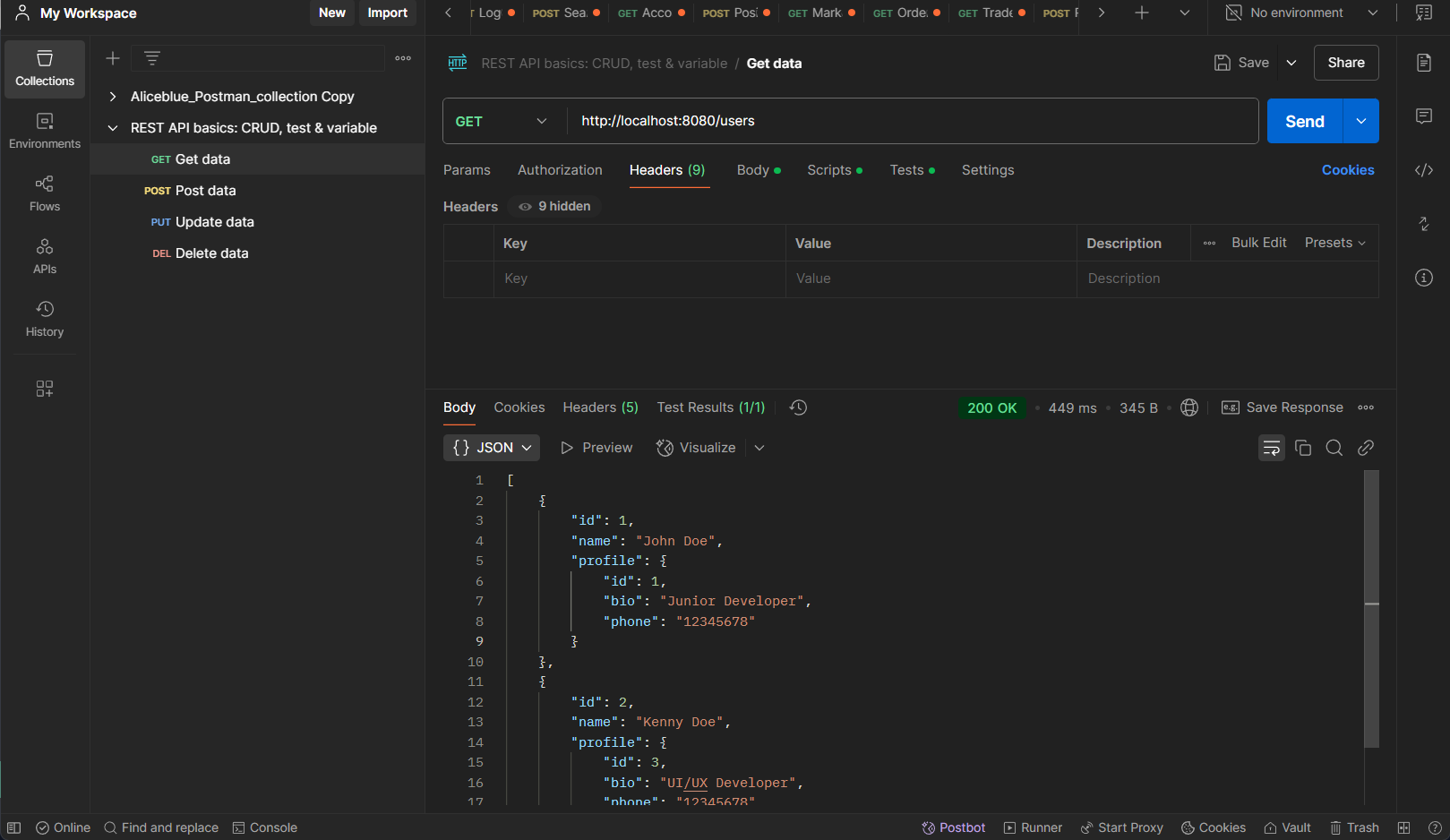Click the New button
This screenshot has height=840, width=1450.
[x=332, y=13]
